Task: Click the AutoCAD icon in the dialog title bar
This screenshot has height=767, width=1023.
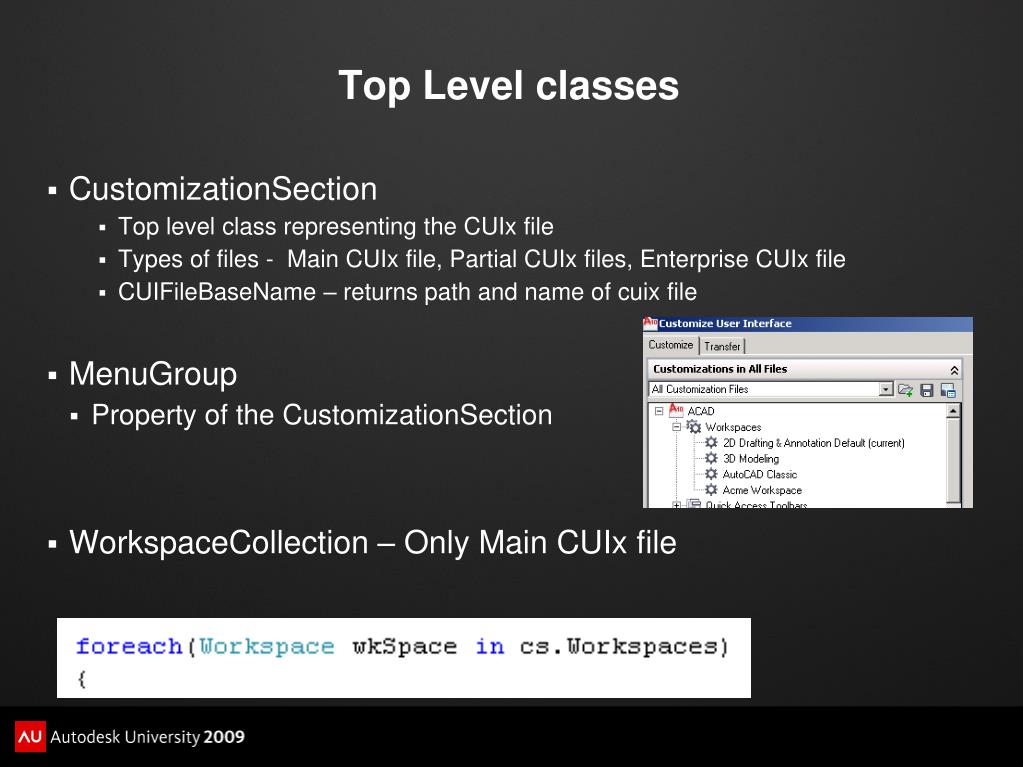Action: [650, 323]
